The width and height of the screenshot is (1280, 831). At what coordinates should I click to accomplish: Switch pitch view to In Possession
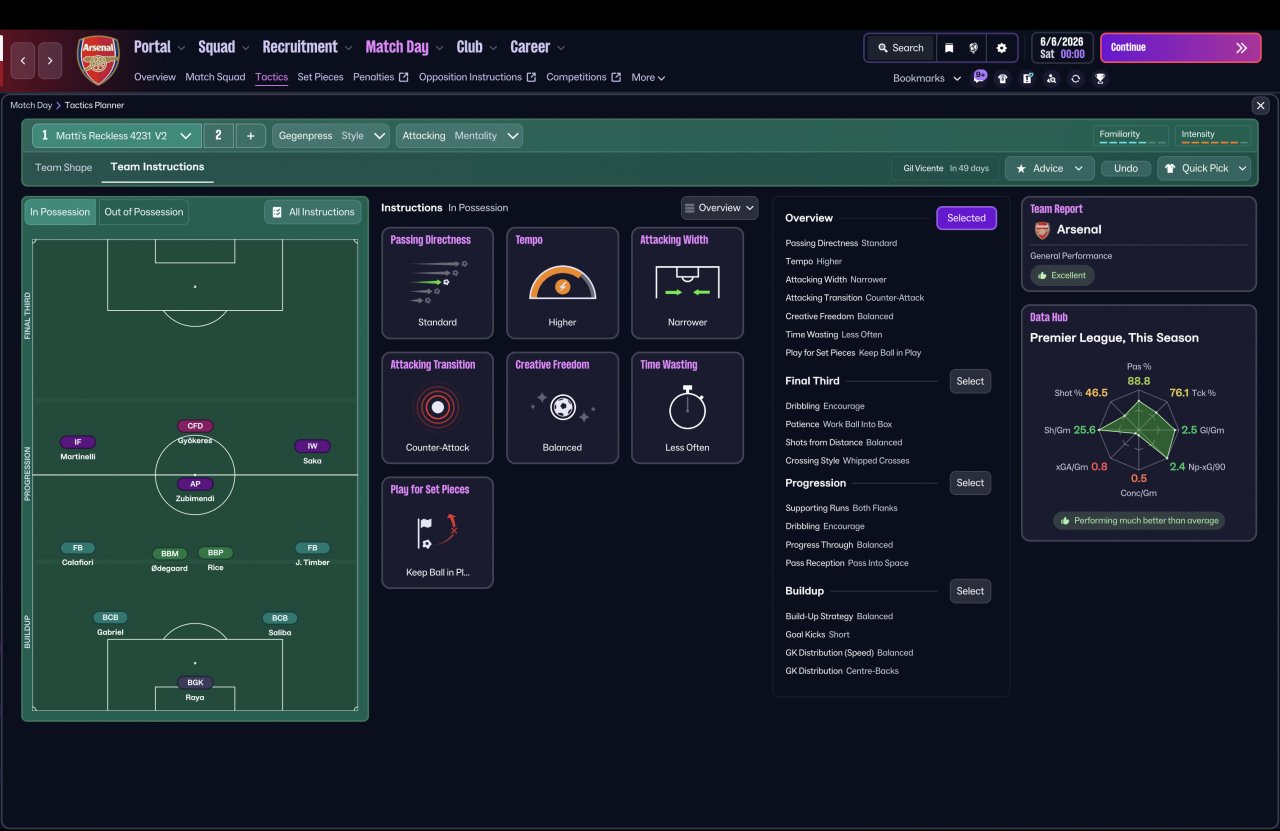[x=60, y=212]
